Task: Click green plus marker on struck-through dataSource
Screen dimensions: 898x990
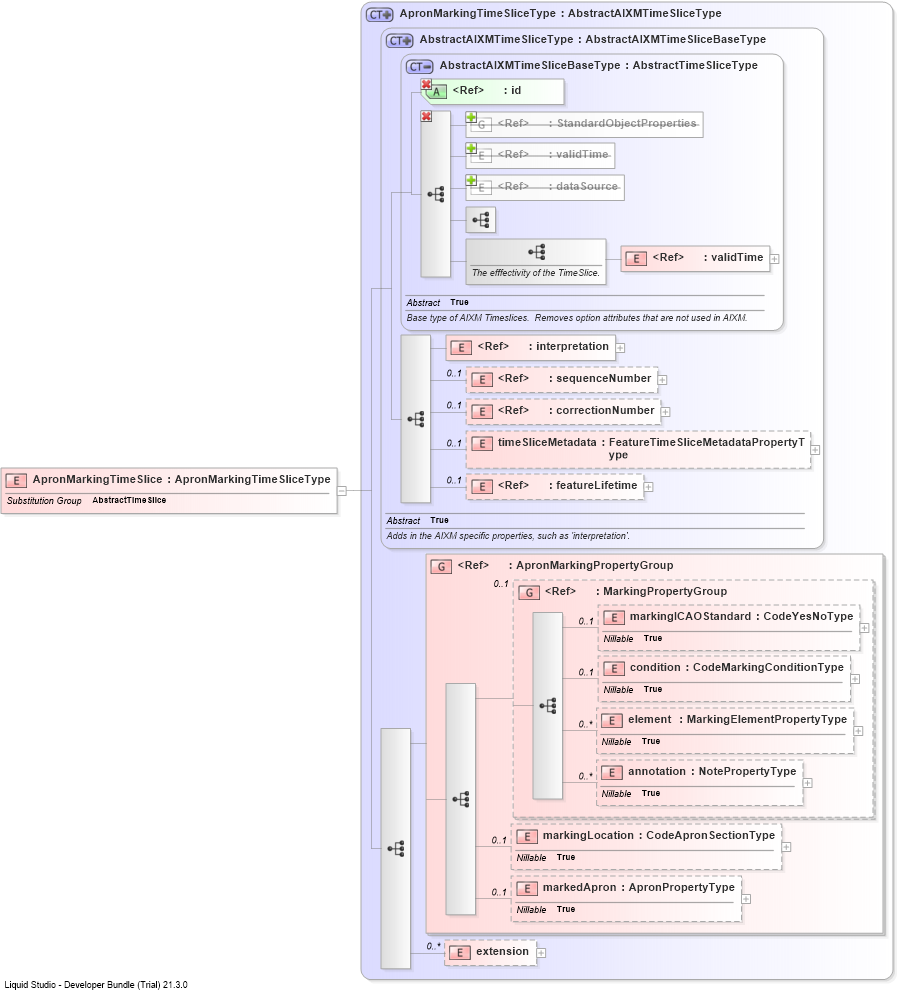Action: click(471, 181)
